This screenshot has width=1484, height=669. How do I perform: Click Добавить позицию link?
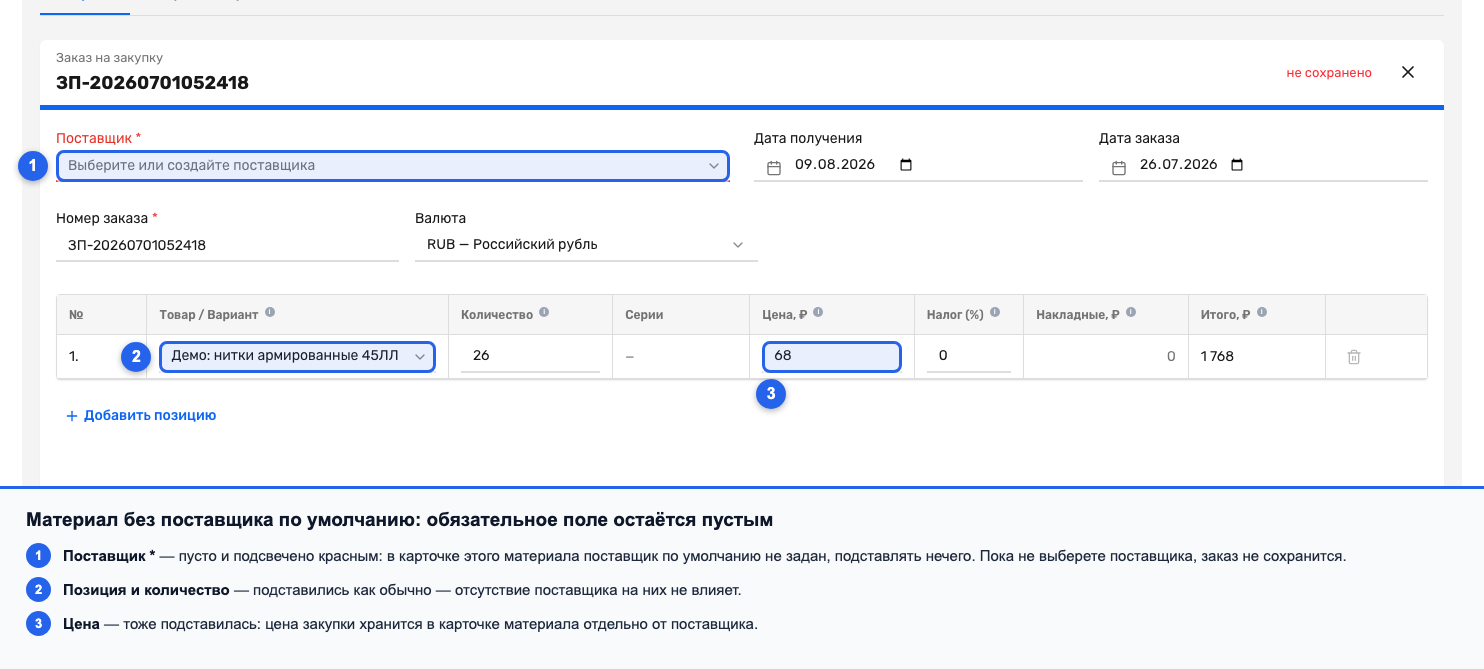pyautogui.click(x=141, y=415)
